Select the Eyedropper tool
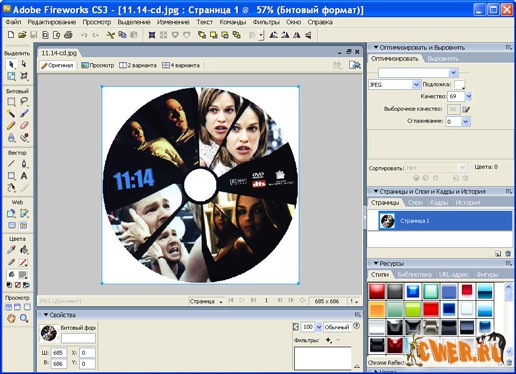516x374 pixels. (11, 250)
